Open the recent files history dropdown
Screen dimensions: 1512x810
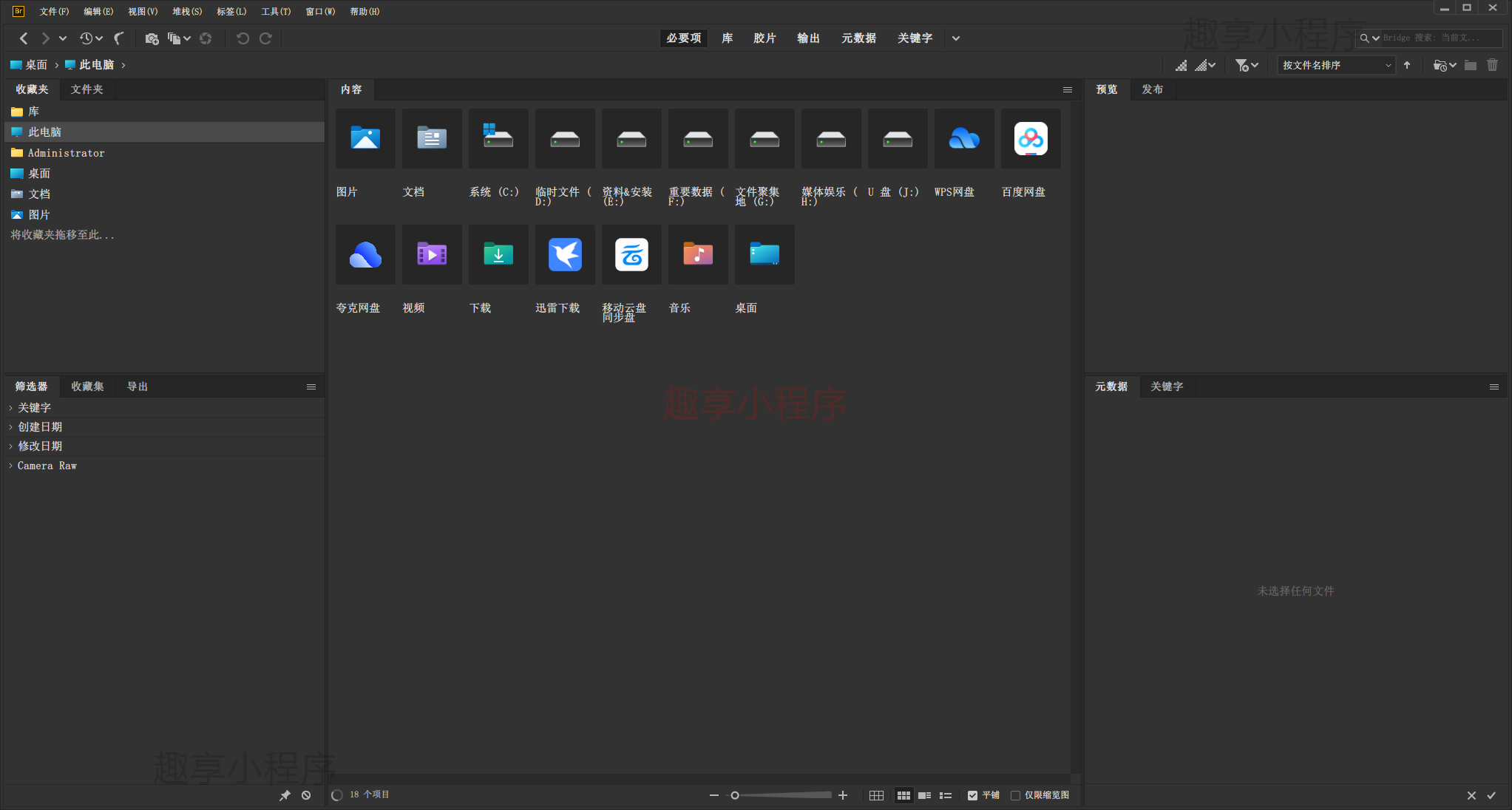[91, 38]
